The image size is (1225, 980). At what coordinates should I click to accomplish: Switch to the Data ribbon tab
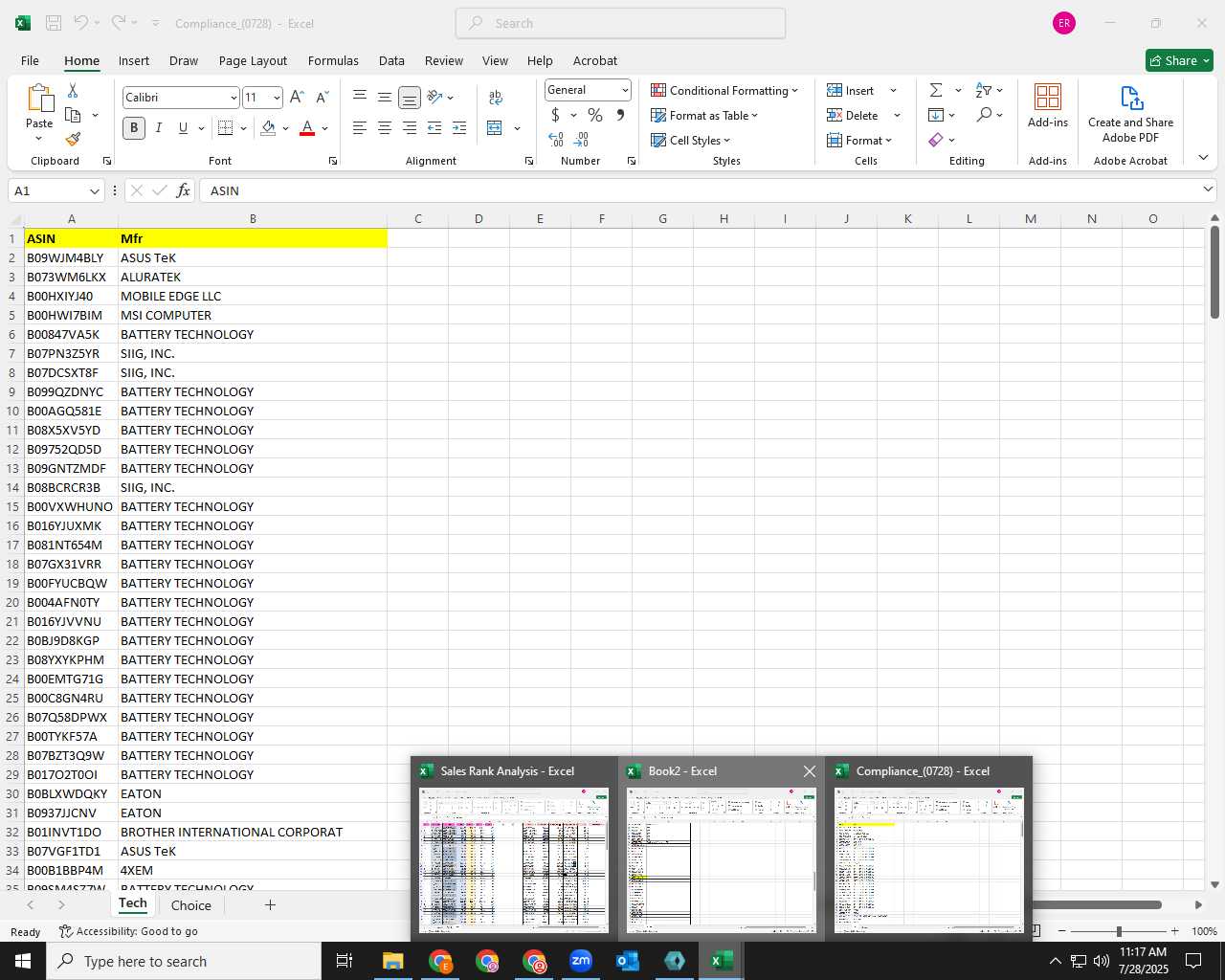pyautogui.click(x=391, y=60)
